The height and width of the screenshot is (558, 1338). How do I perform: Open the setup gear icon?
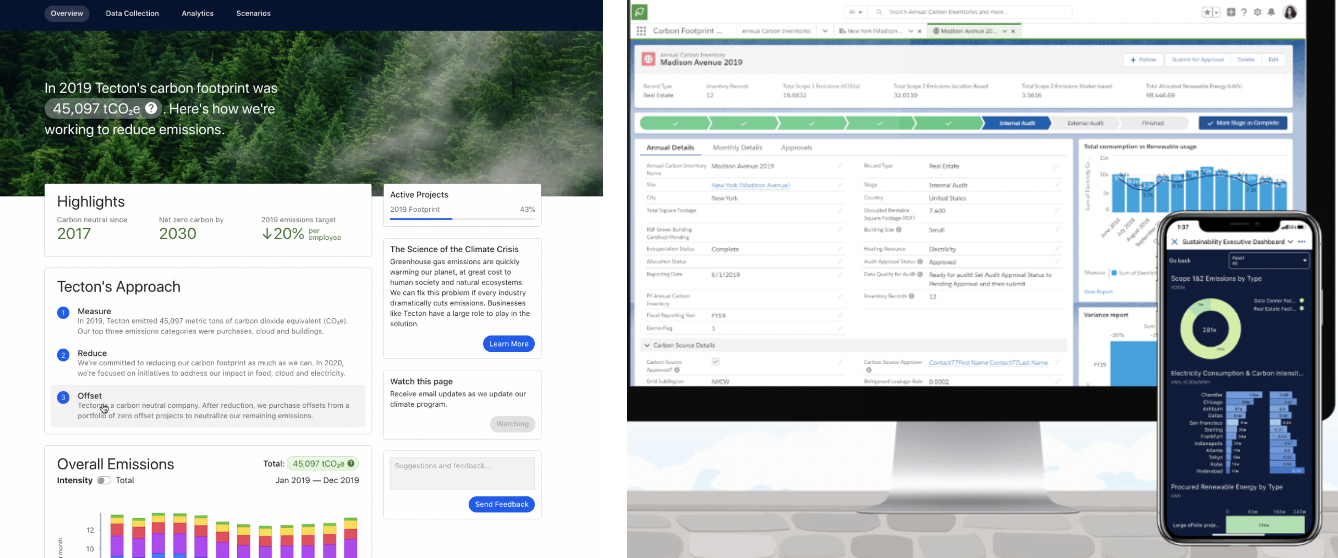[x=1257, y=12]
